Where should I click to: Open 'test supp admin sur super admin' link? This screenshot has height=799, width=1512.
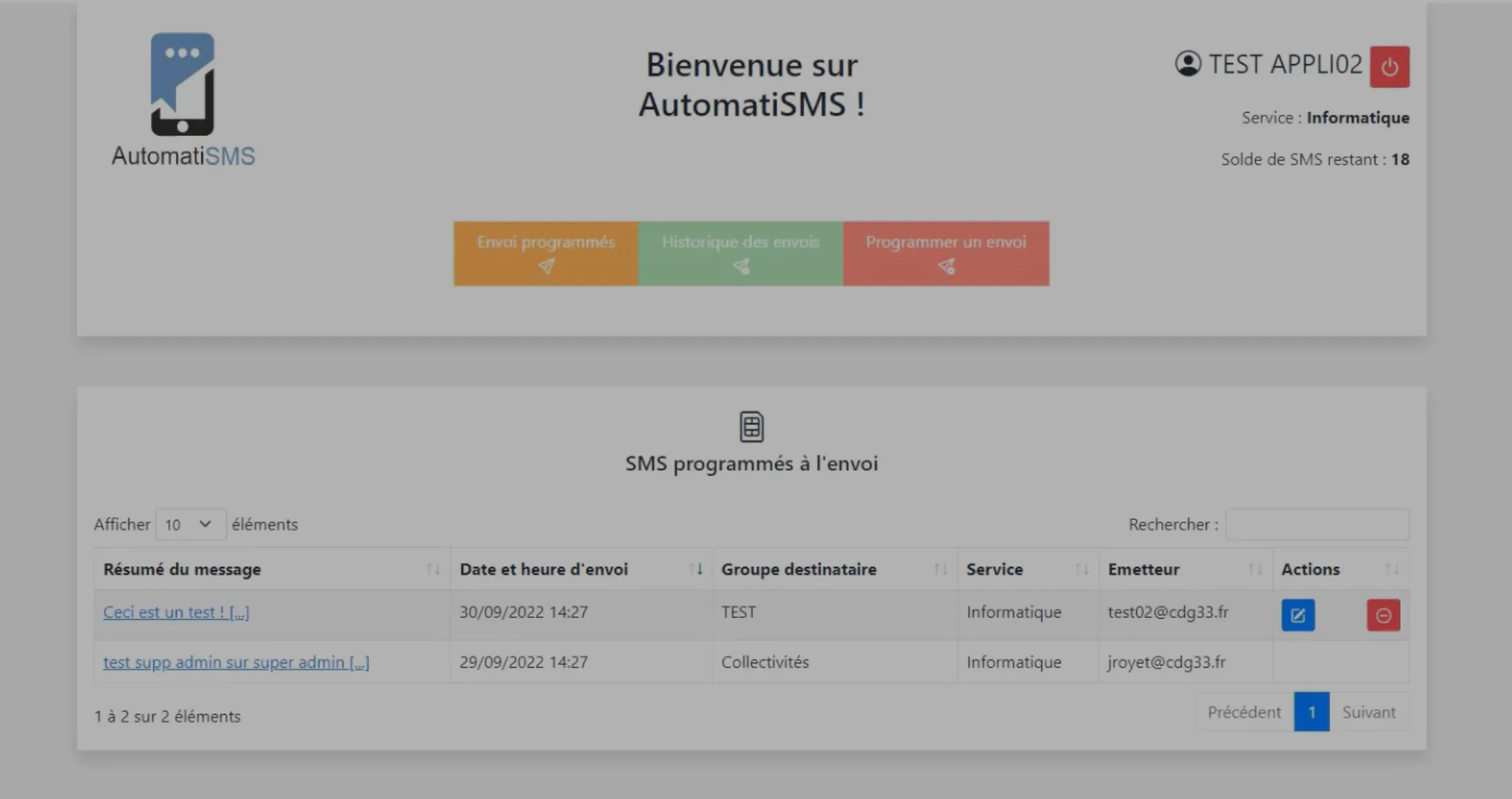click(x=236, y=662)
